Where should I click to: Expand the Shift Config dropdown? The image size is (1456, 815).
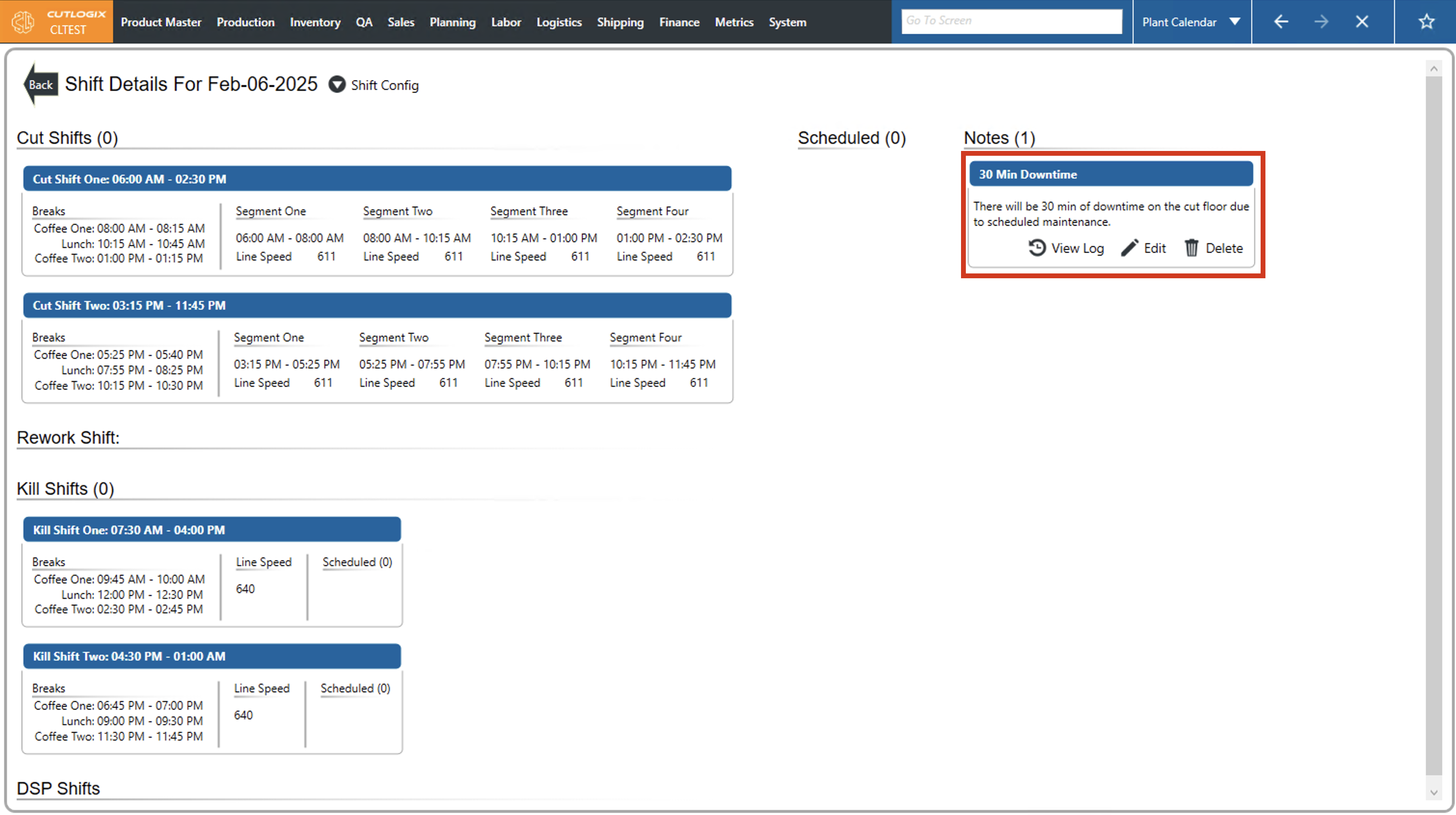click(337, 85)
